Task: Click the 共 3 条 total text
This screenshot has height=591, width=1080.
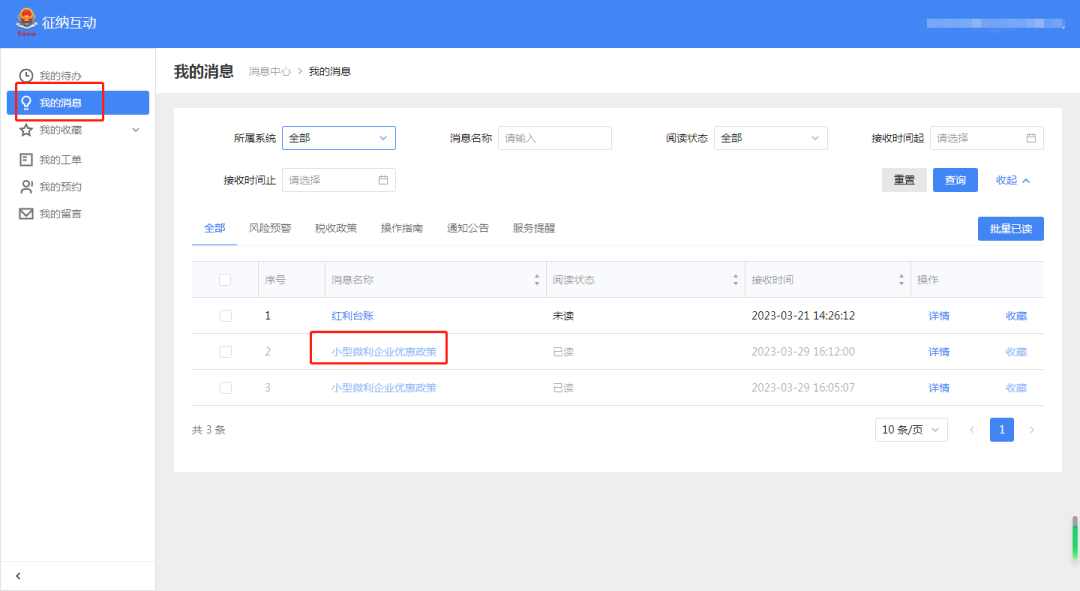Action: (209, 430)
